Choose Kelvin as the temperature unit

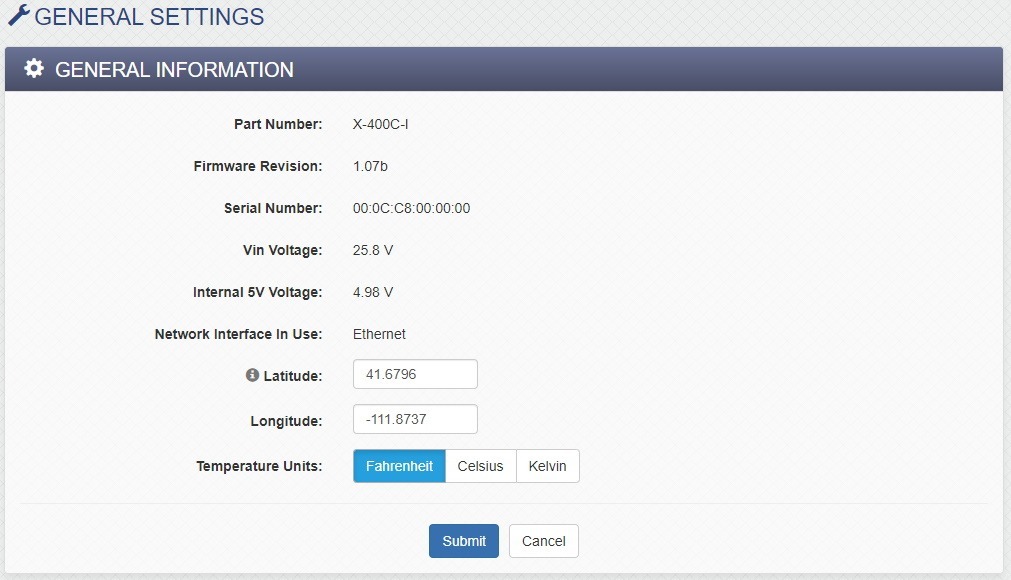tap(547, 466)
